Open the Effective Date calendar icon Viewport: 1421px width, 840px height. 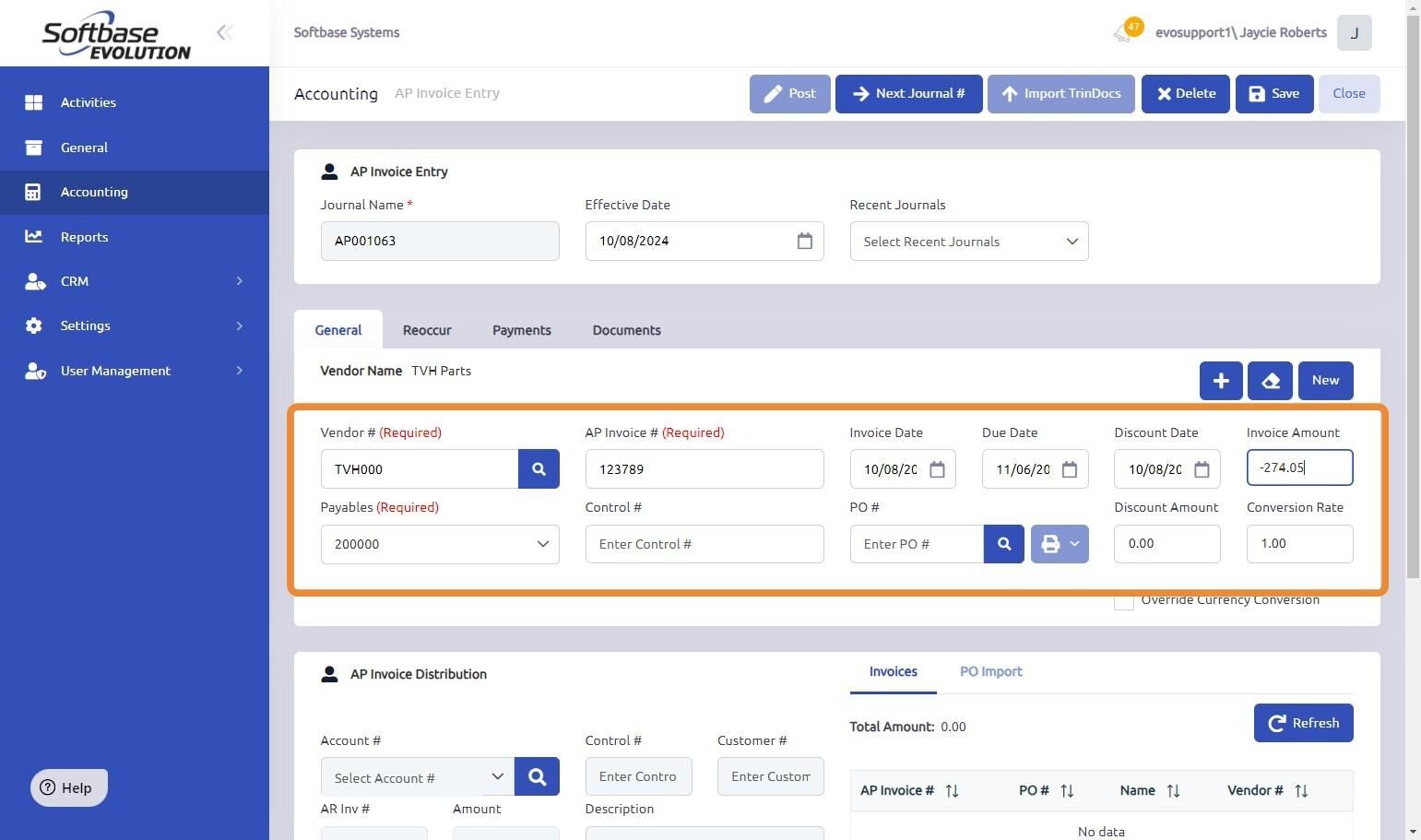804,241
